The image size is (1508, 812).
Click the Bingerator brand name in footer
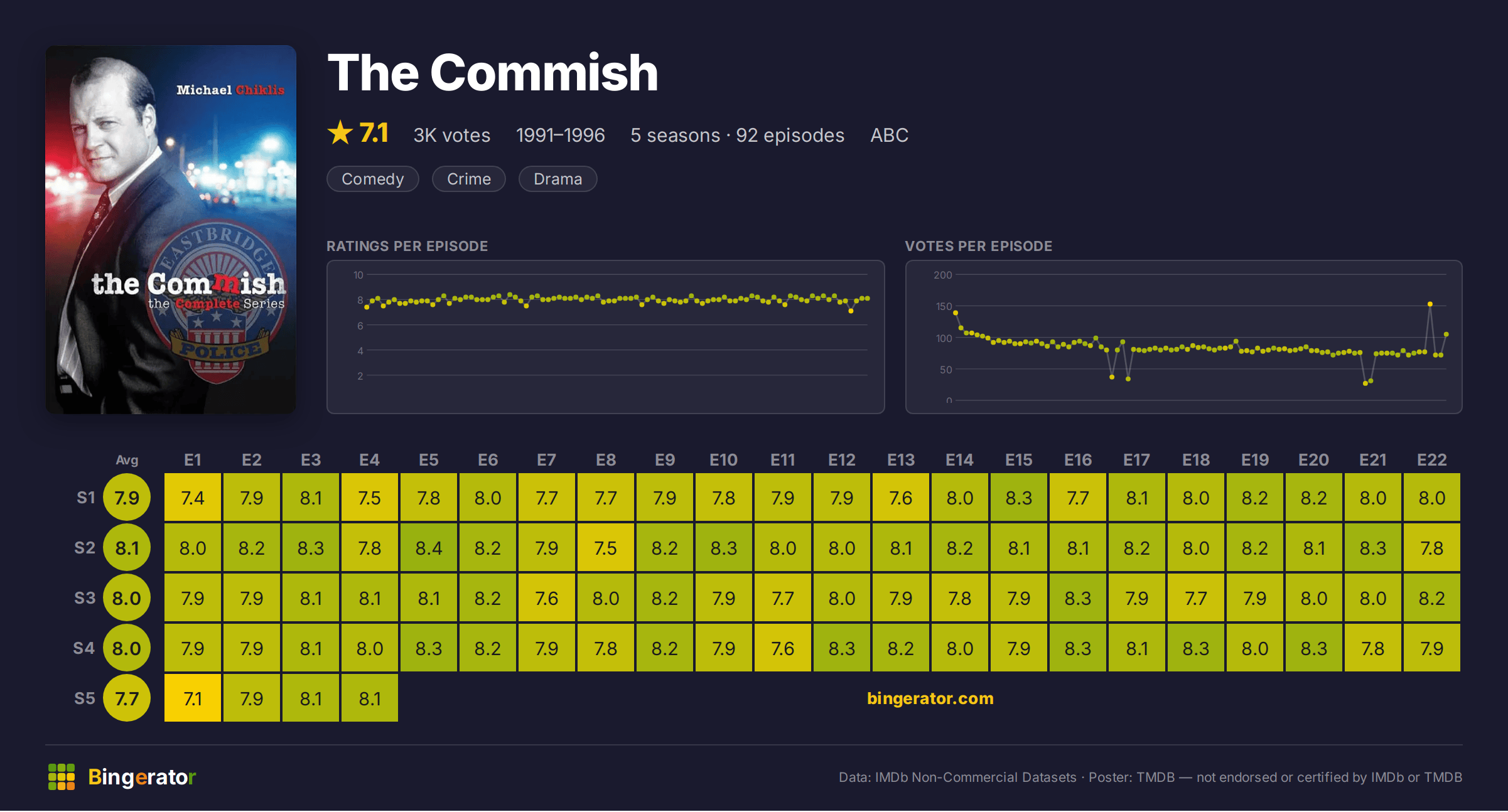(142, 777)
